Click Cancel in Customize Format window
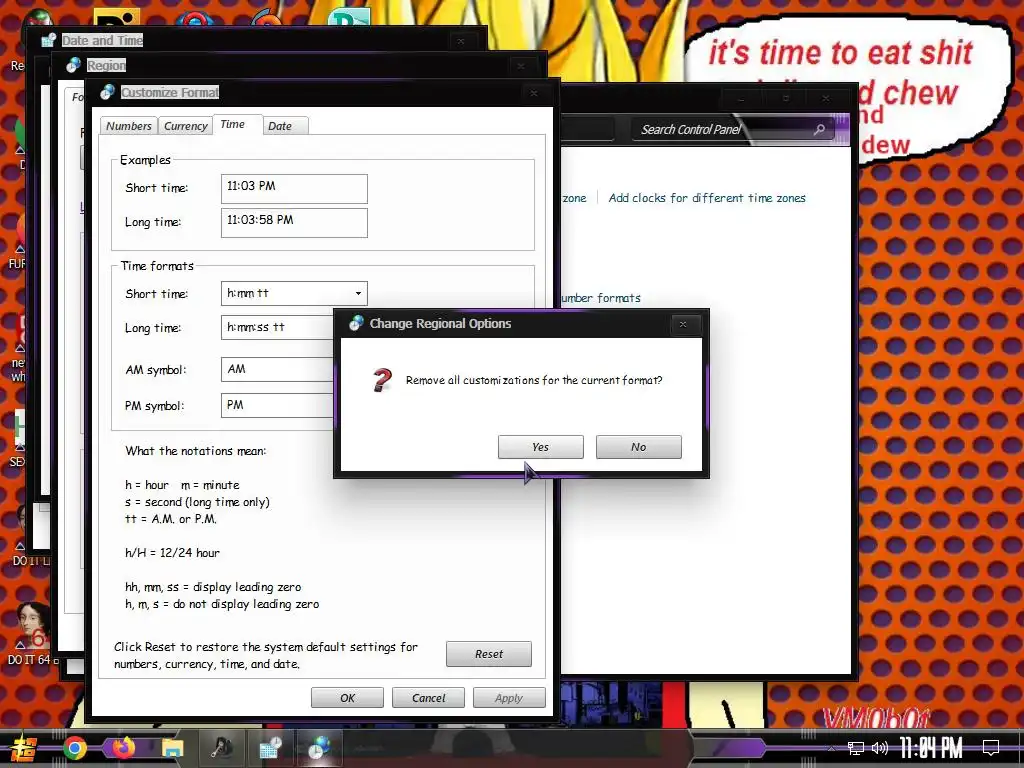This screenshot has height=768, width=1024. point(428,697)
